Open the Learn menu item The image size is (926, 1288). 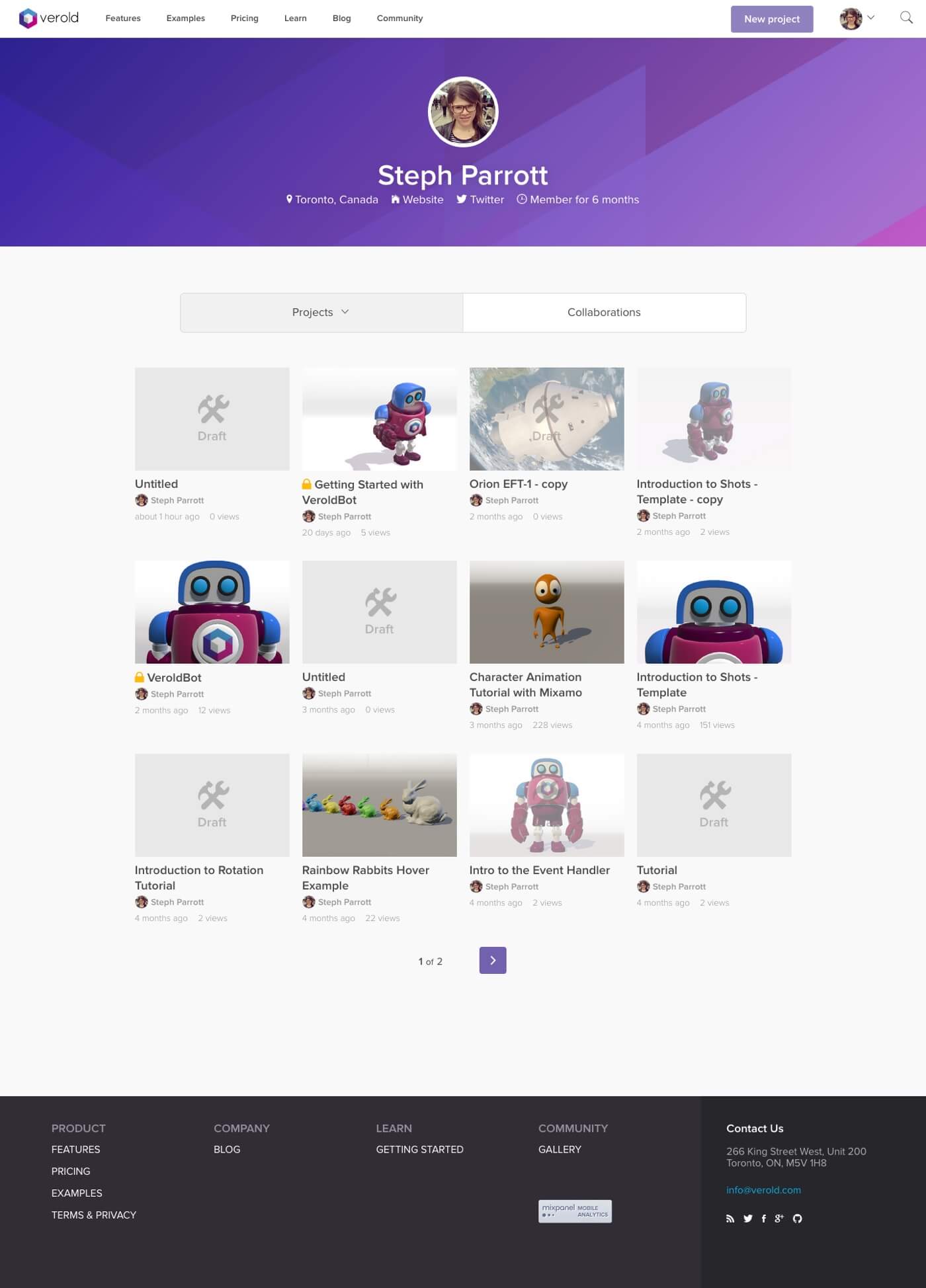point(296,19)
